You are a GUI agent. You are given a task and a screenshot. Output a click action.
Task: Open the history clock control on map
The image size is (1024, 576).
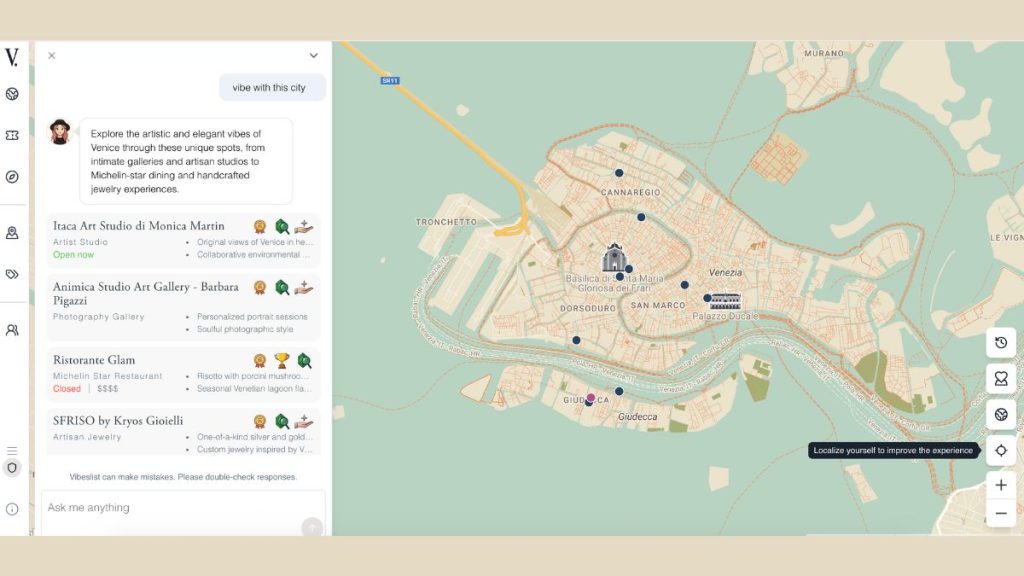(1000, 343)
